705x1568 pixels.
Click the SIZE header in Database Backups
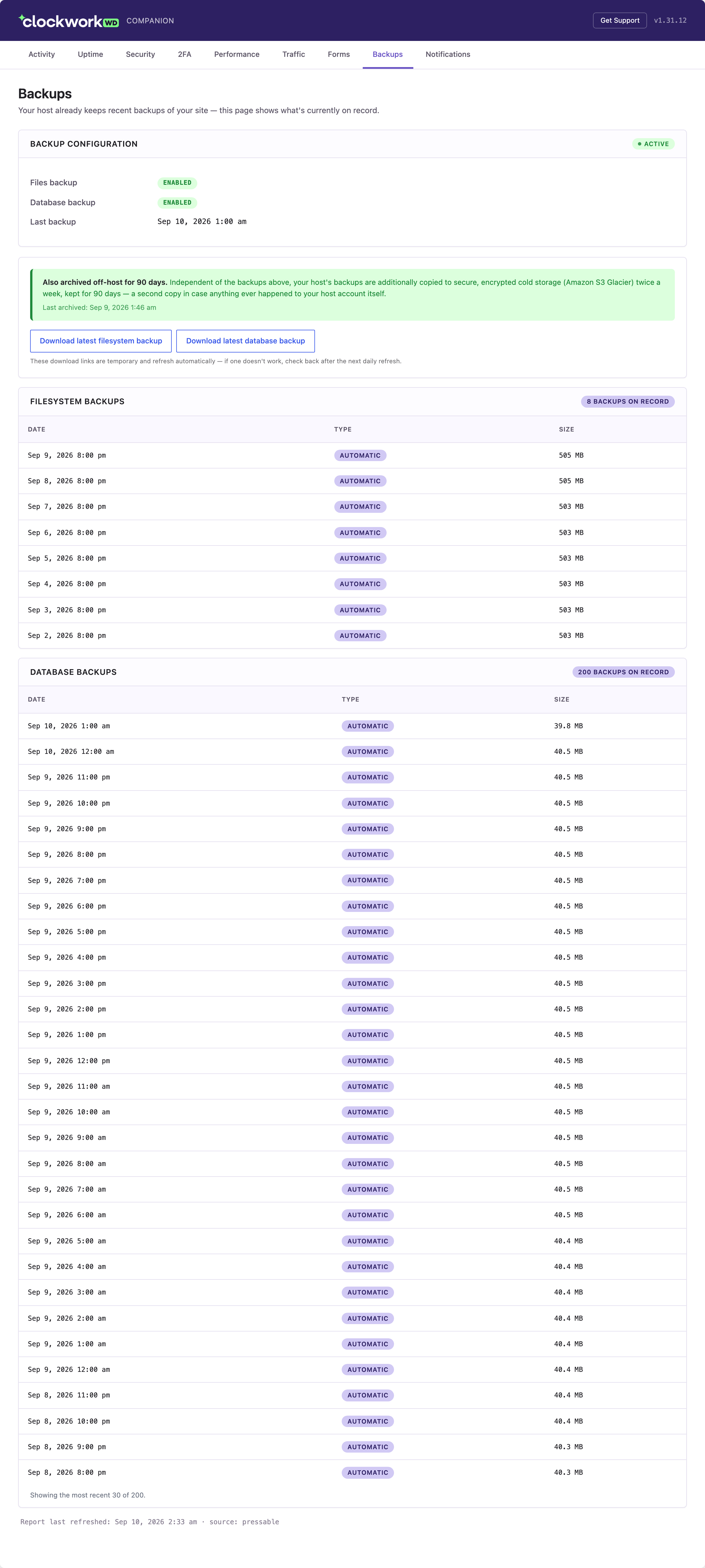[562, 699]
